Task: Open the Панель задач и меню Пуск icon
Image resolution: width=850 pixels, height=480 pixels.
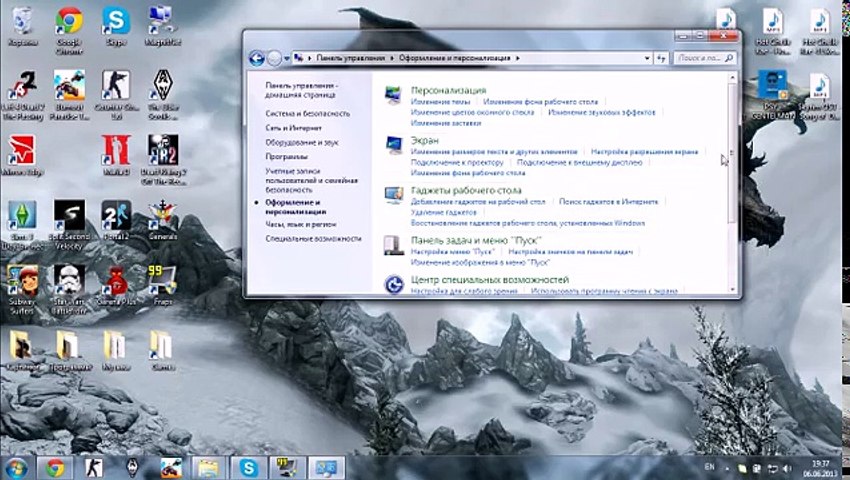Action: [394, 245]
